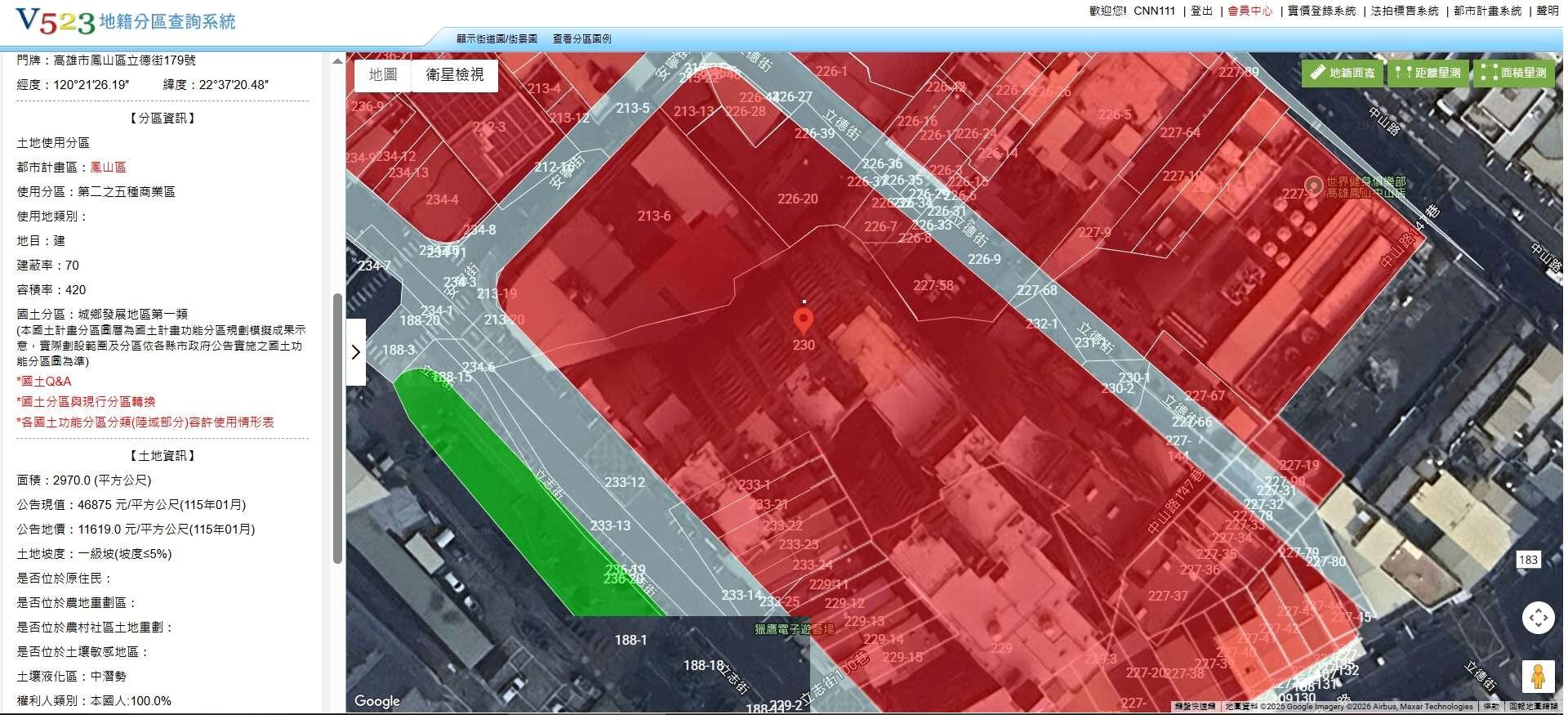Open 顯示街道圖/街景圖 menu item
The image size is (1568, 715).
(x=497, y=38)
